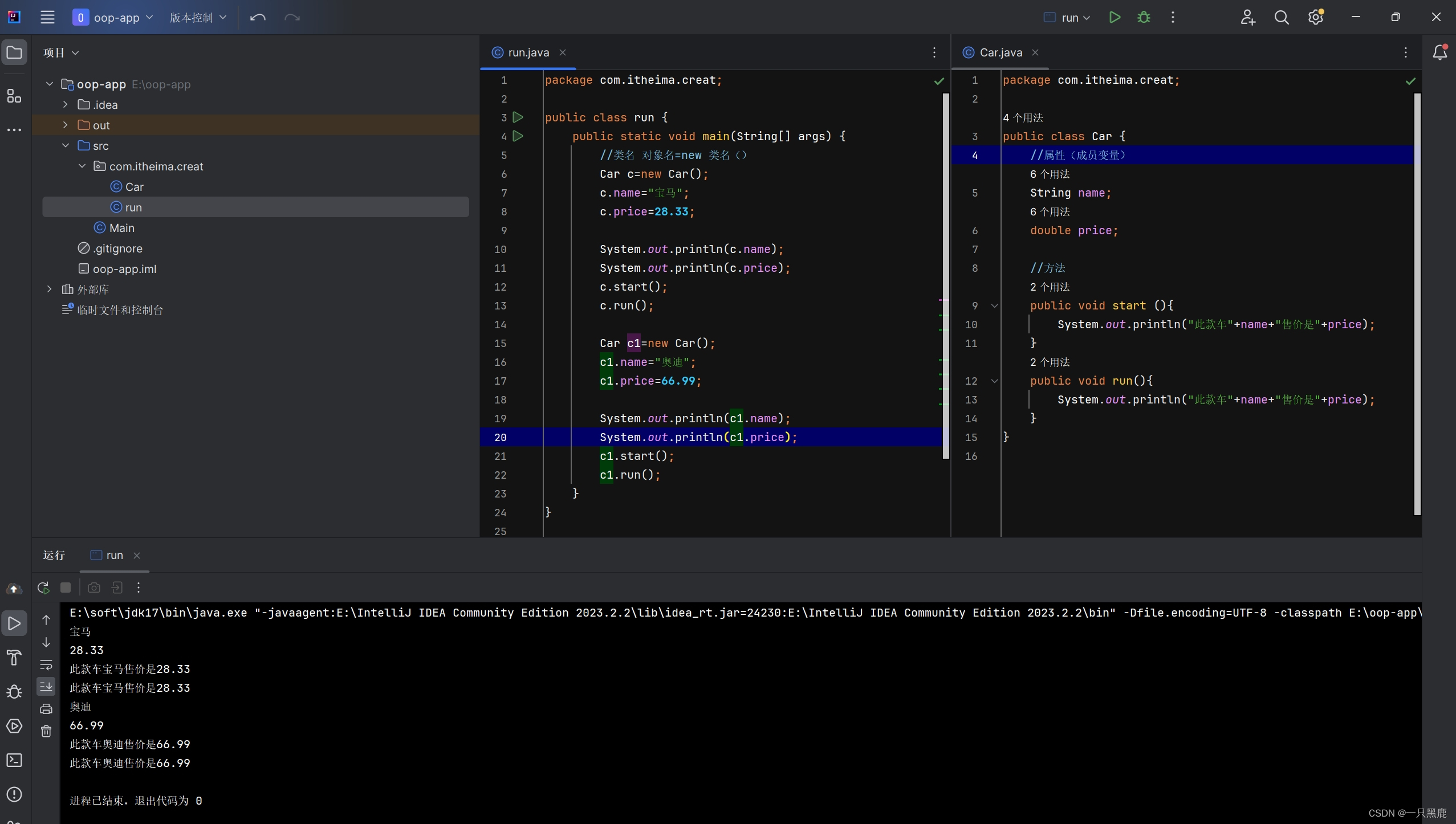This screenshot has height=824, width=1456.
Task: Run the 'run' configuration with the green play button
Action: [x=1115, y=17]
